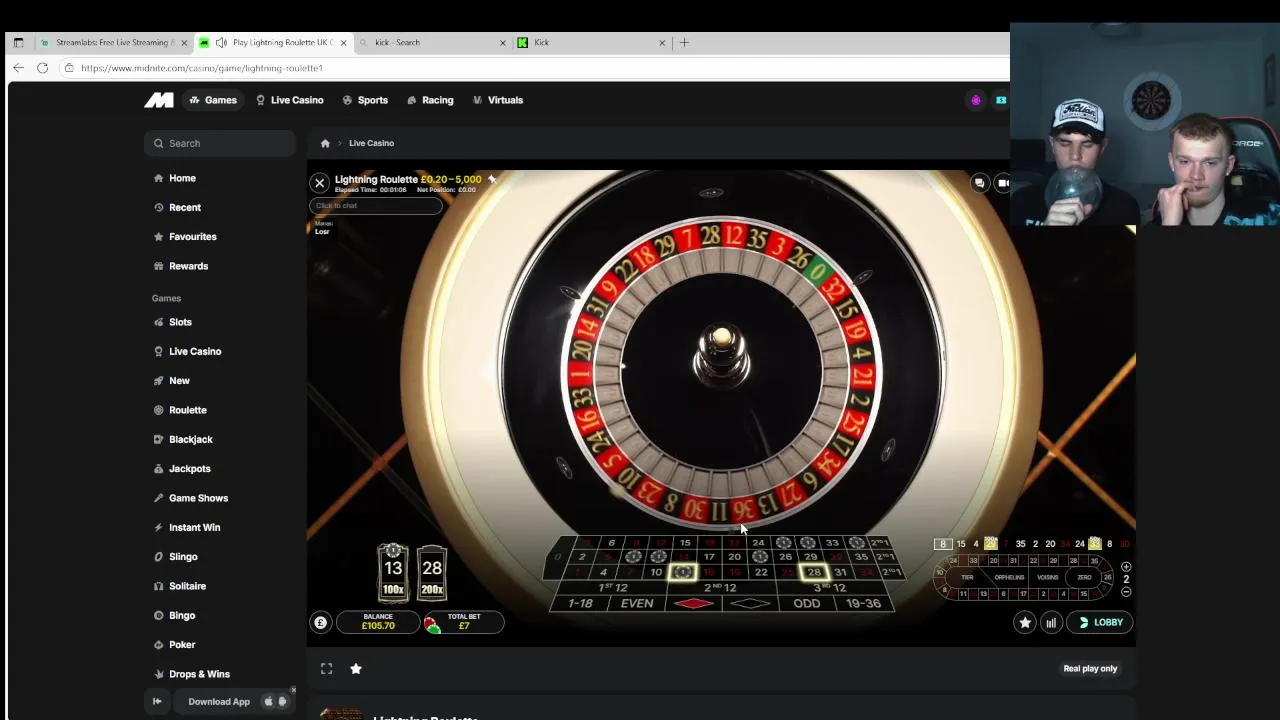Bet on EVEN
This screenshot has height=720, width=1280.
pyautogui.click(x=637, y=603)
